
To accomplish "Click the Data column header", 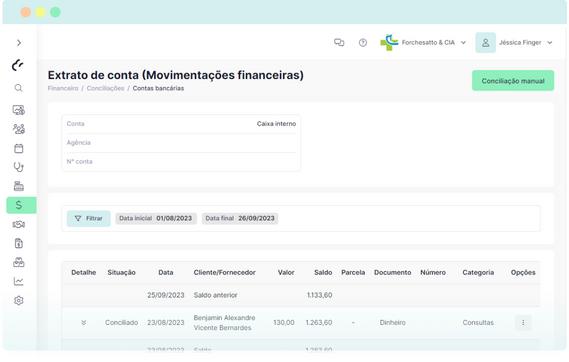I will click(166, 272).
